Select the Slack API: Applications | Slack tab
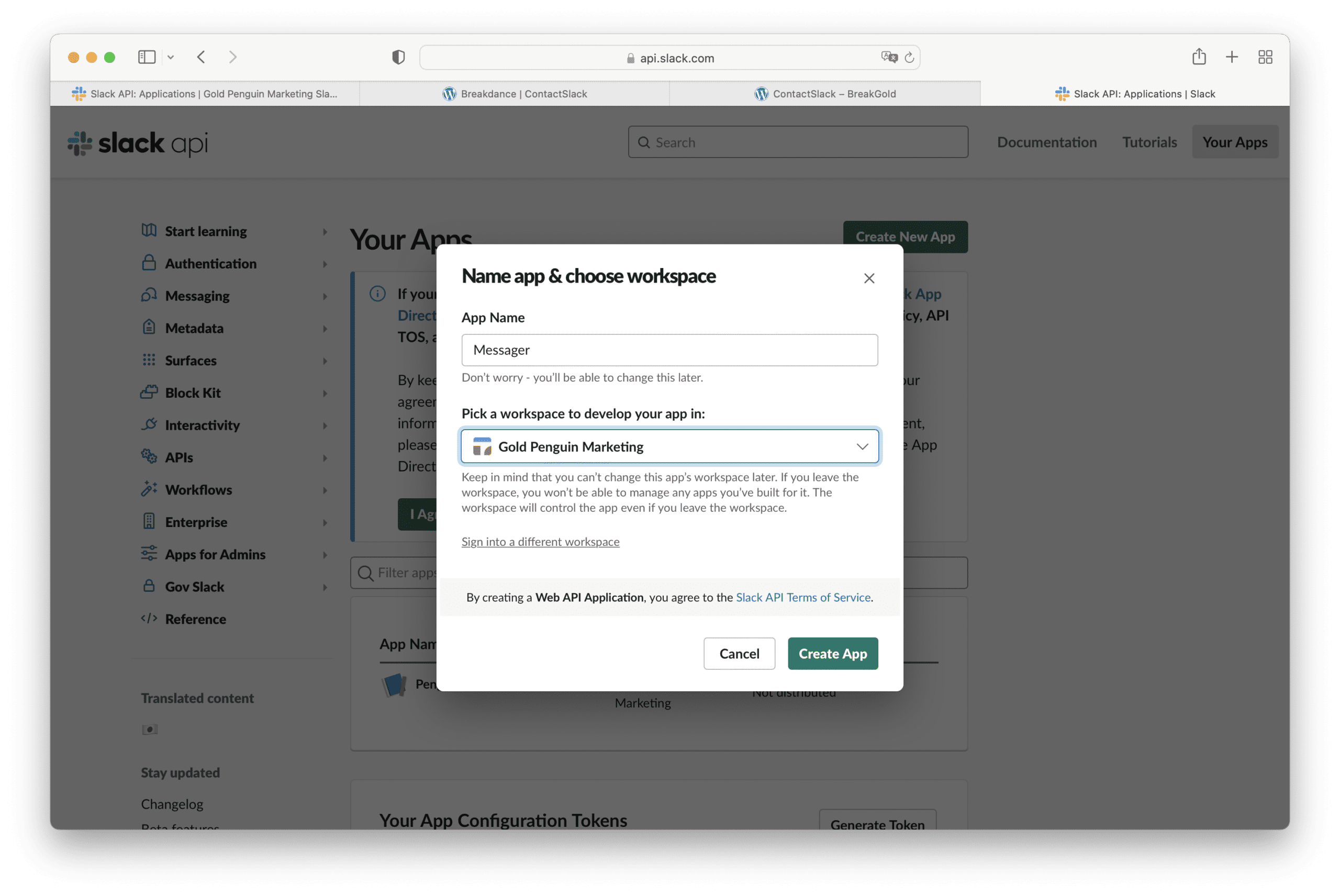The height and width of the screenshot is (896, 1340). click(1134, 94)
